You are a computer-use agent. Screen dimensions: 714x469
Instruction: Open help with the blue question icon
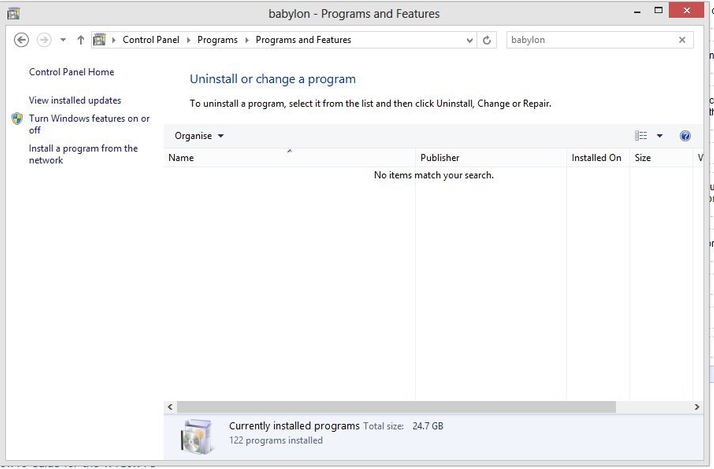click(685, 136)
